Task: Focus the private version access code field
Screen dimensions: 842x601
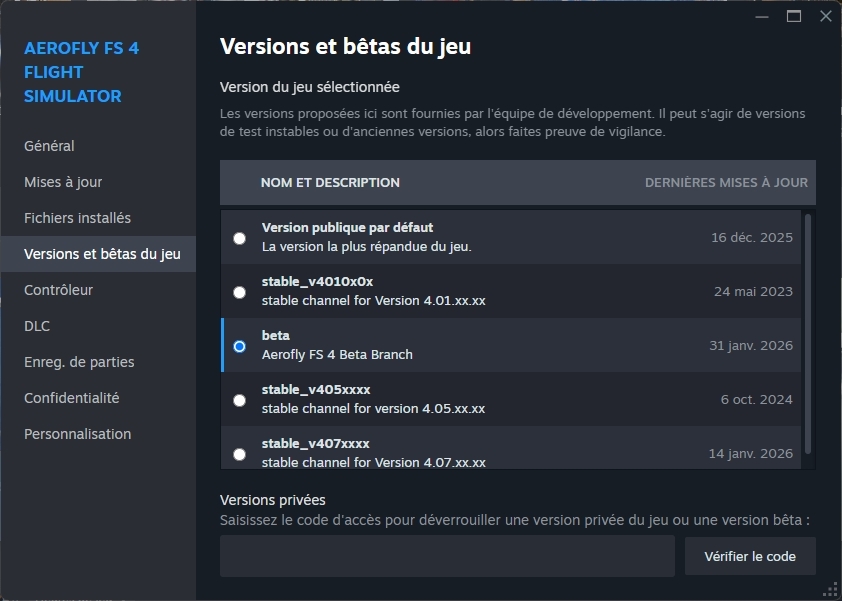Action: click(447, 556)
